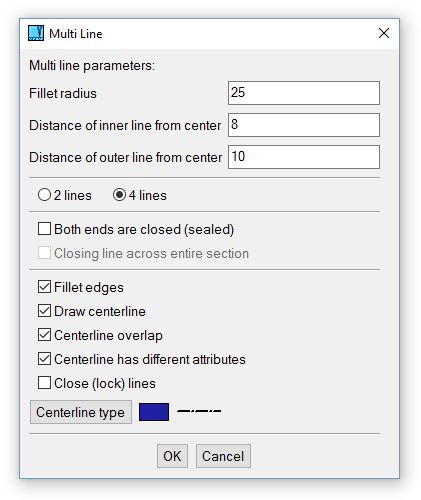Uncheck Centerline has different attributes
The height and width of the screenshot is (500, 421).
click(x=44, y=359)
